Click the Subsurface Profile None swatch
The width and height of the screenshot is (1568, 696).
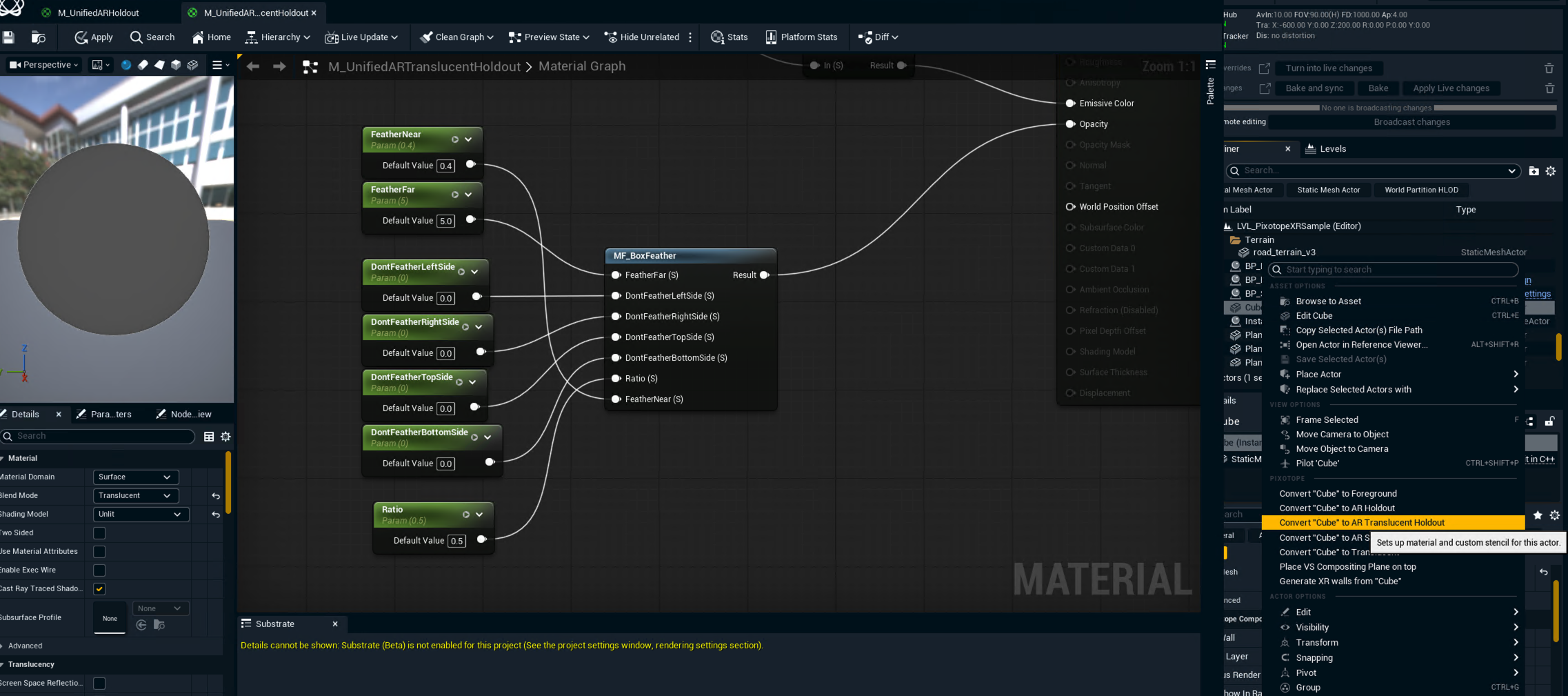[x=110, y=618]
